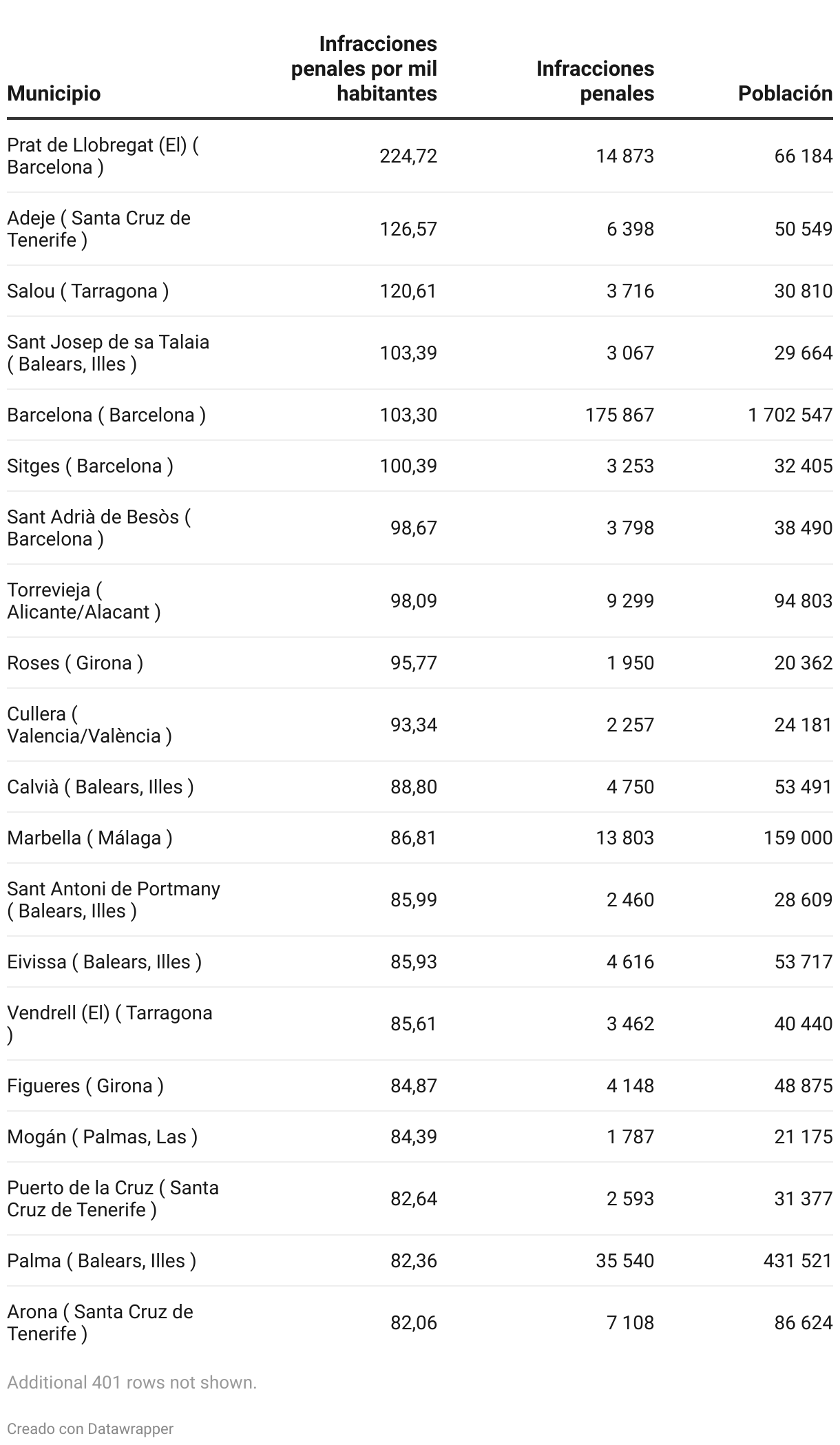Click Barcelona's population value 1 702 547
Viewport: 840px width, 1445px height.
click(x=790, y=415)
